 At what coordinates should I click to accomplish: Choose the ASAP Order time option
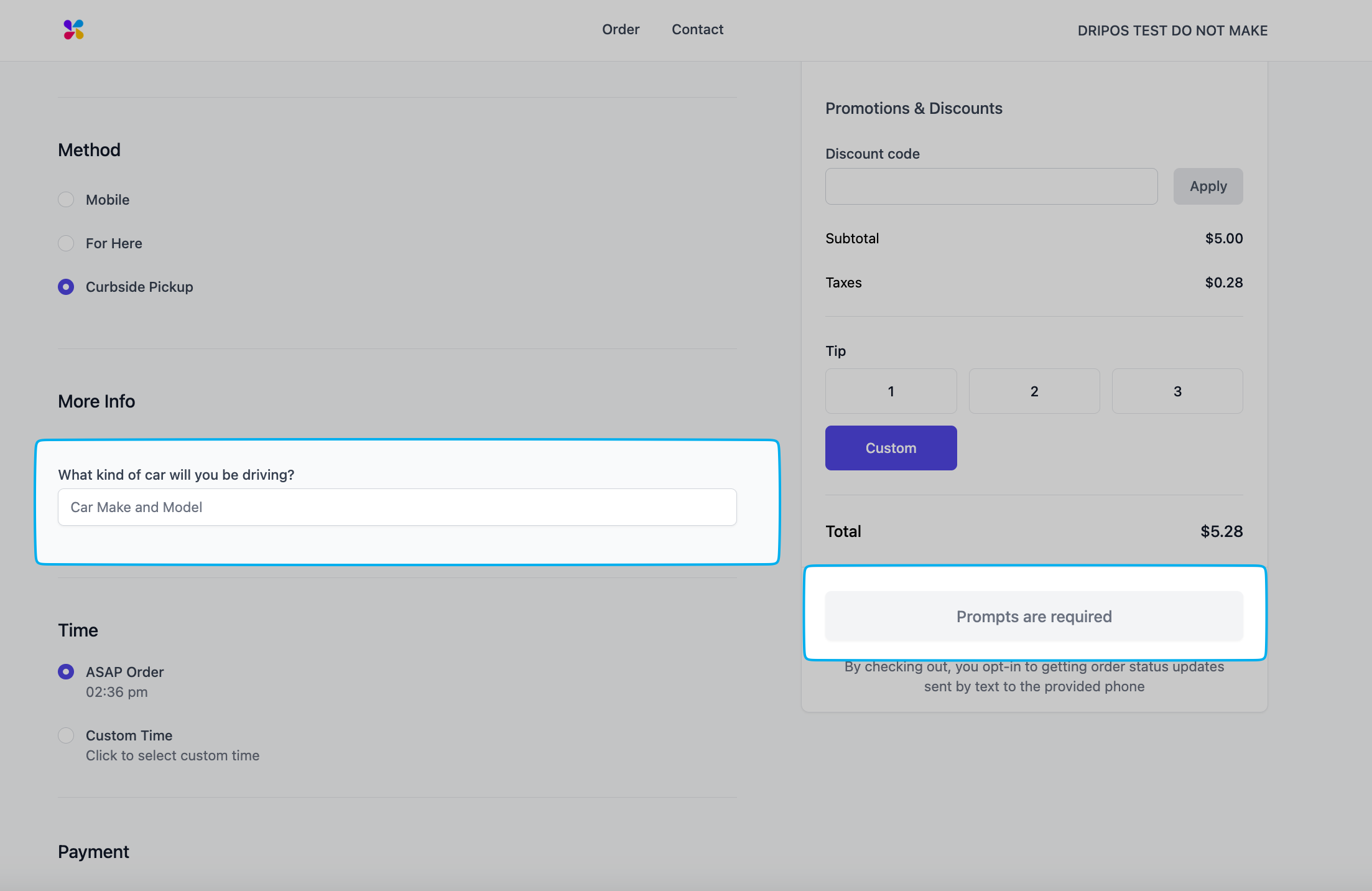[x=66, y=672]
